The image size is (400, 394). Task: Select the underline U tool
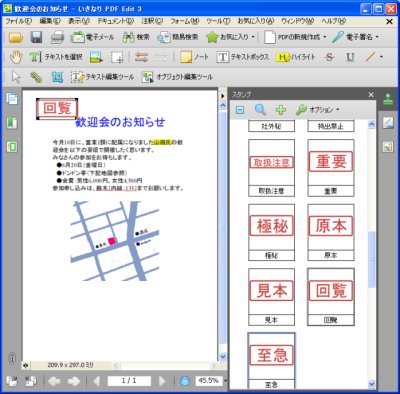350,57
